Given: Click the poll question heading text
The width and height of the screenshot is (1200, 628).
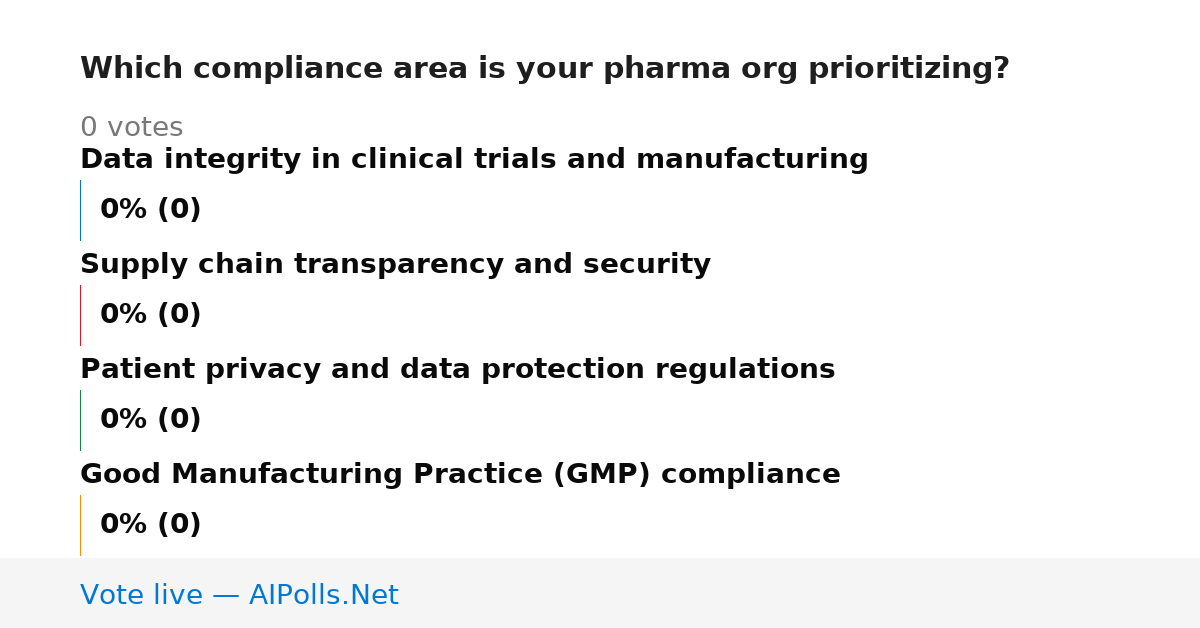Looking at the screenshot, I should tap(545, 69).
